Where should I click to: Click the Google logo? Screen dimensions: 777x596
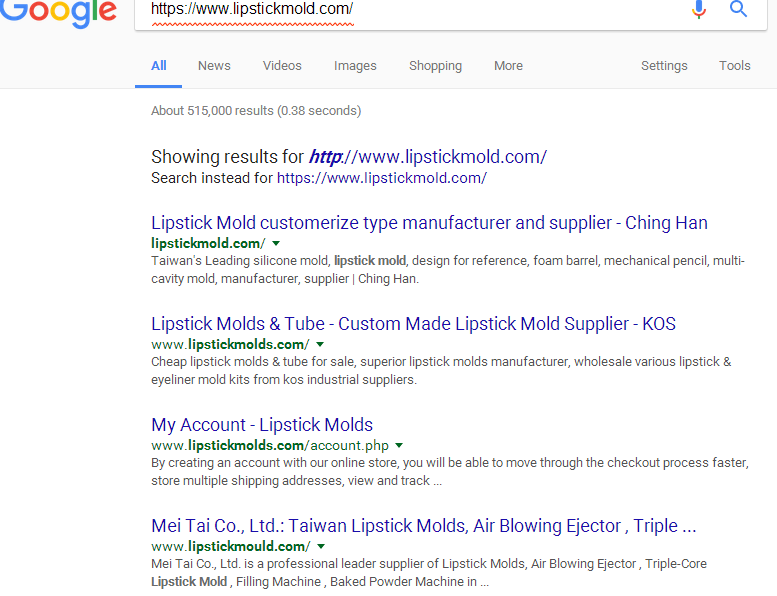tap(58, 12)
